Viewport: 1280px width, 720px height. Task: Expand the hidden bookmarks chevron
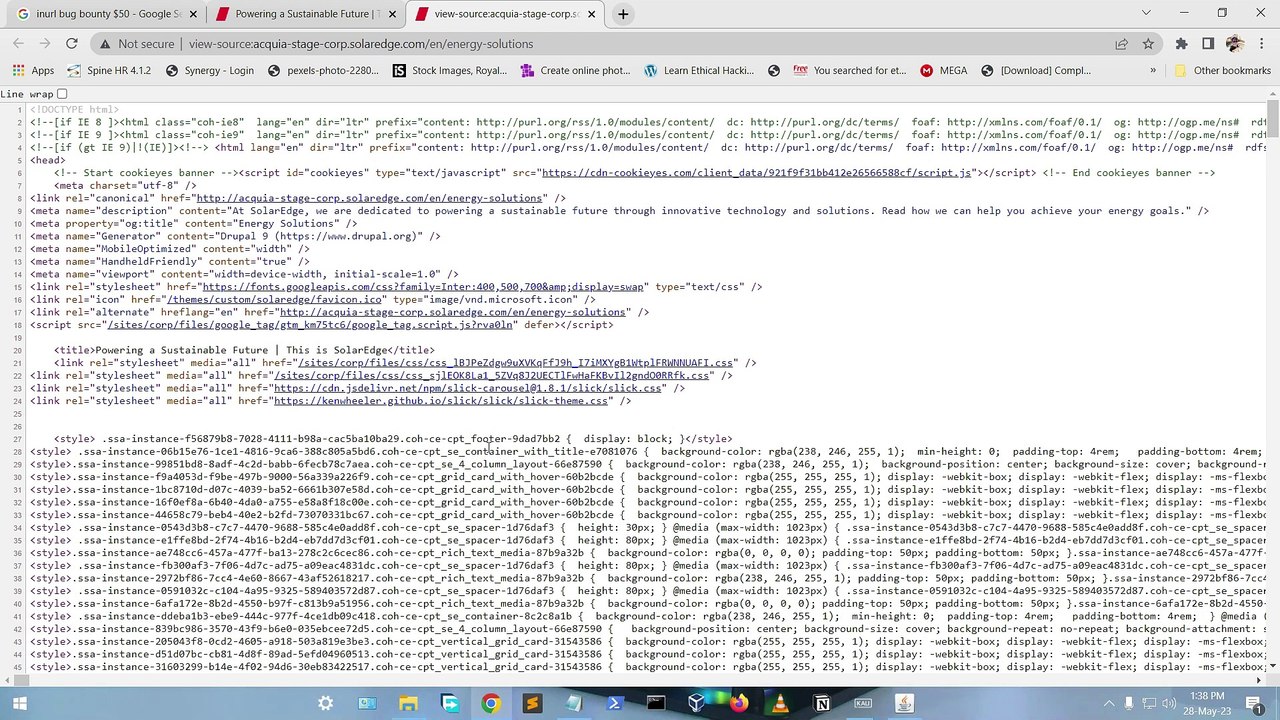point(1153,70)
